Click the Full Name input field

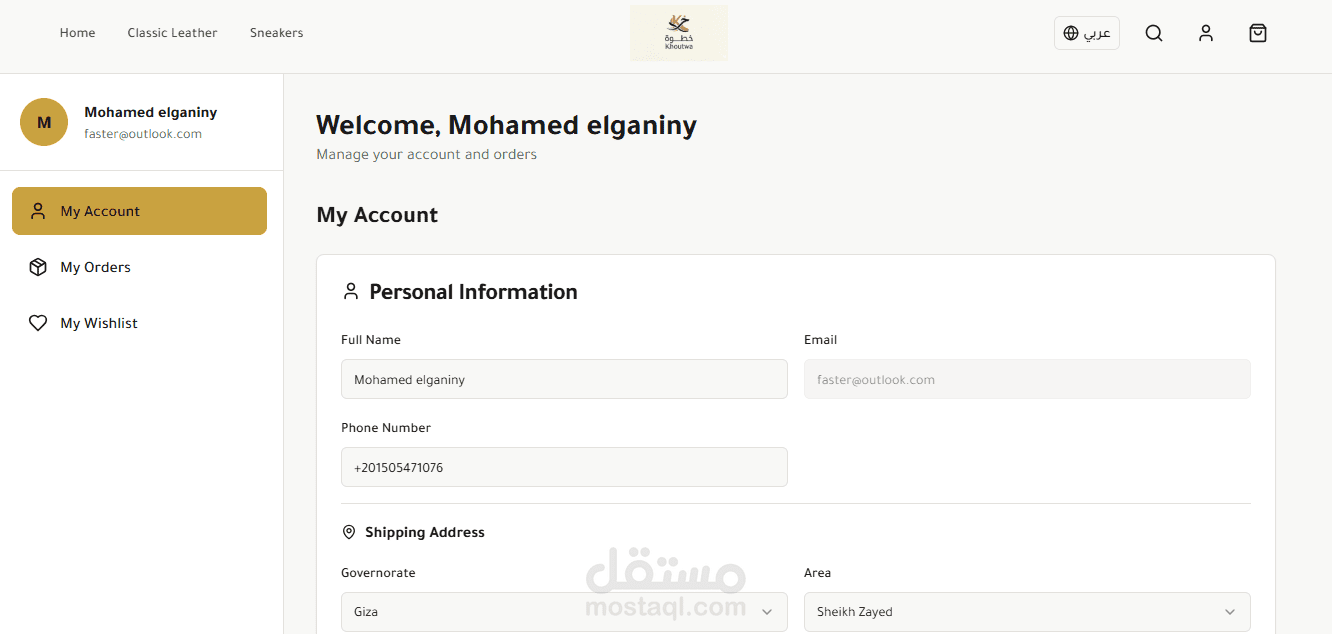tap(564, 380)
